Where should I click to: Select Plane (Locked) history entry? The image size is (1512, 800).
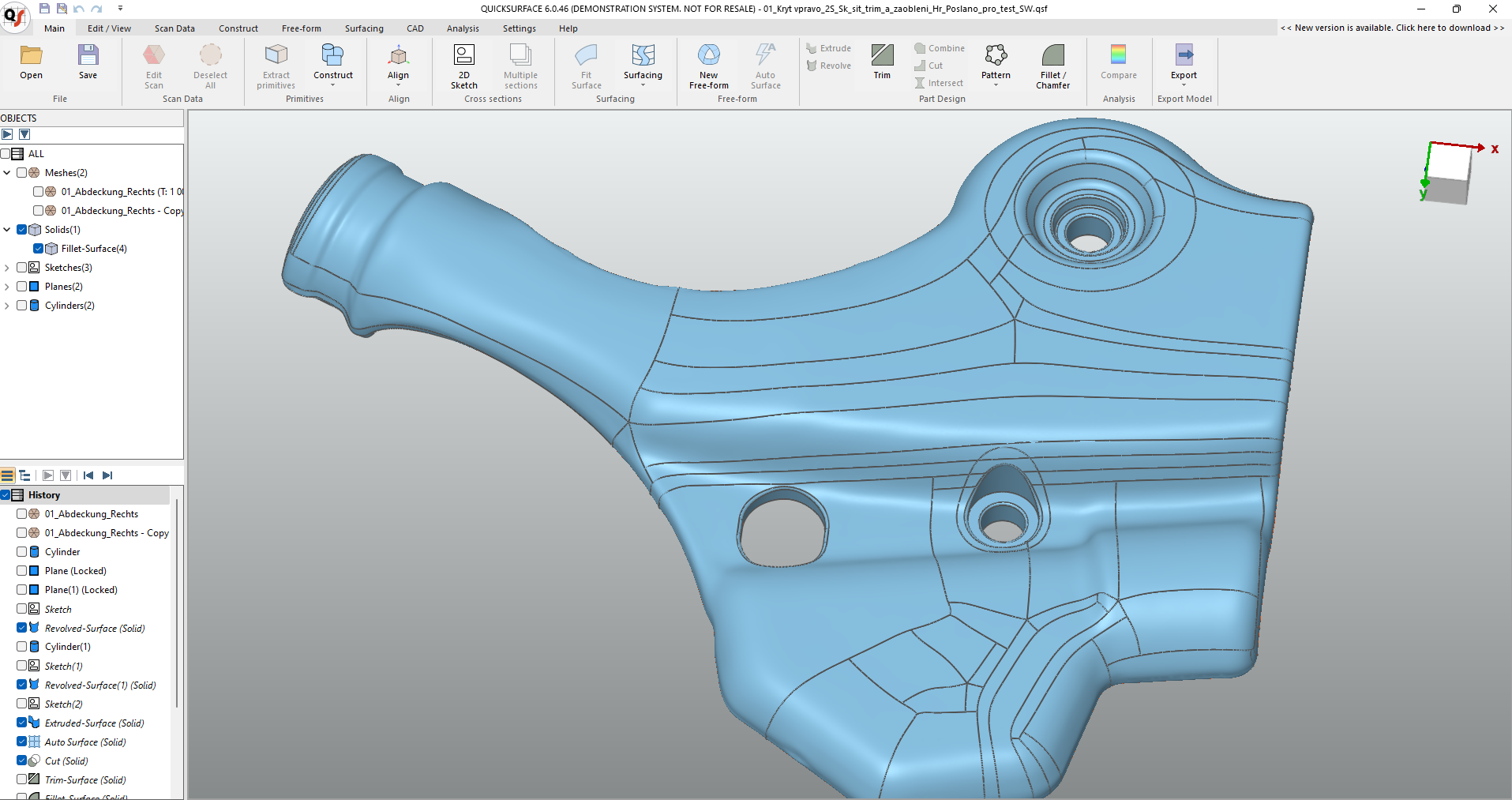point(76,571)
